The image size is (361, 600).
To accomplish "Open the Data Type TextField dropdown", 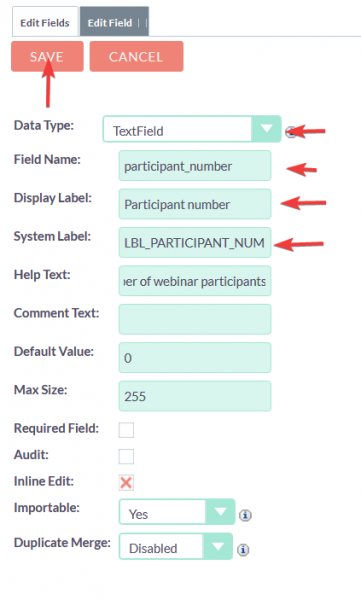I will [192, 129].
